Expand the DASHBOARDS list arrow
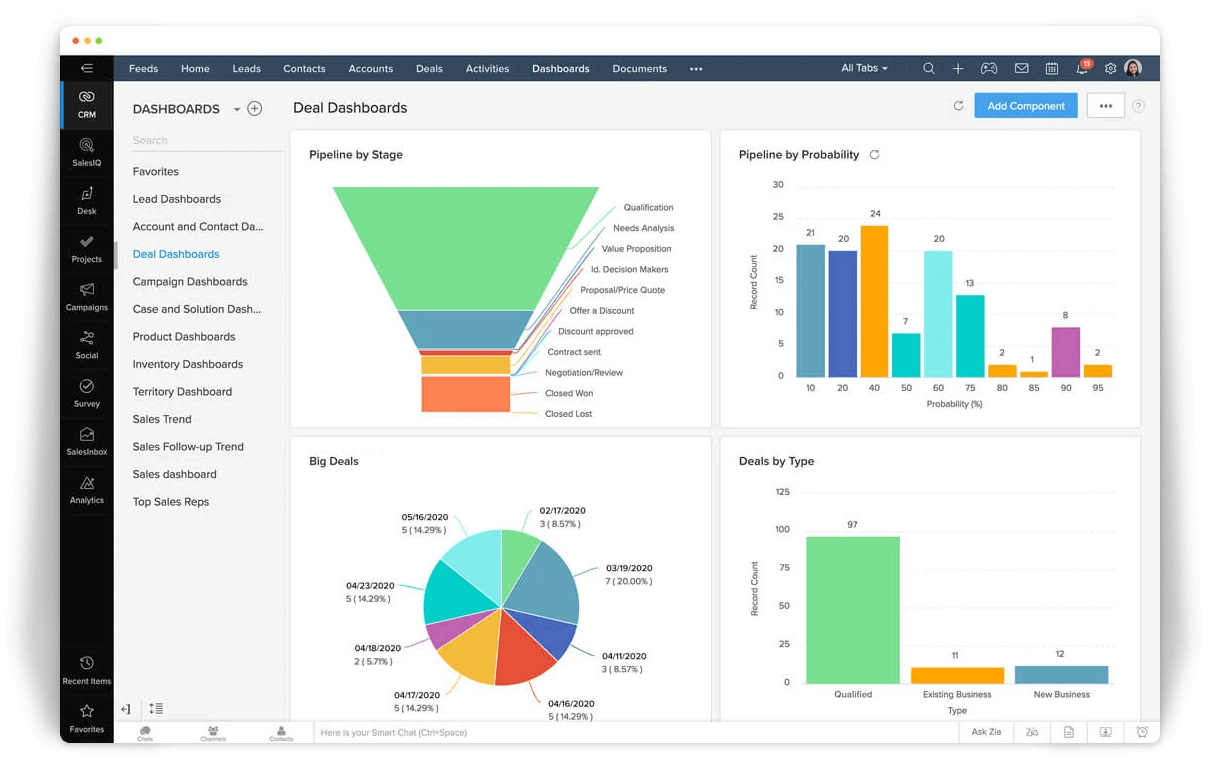 [237, 109]
